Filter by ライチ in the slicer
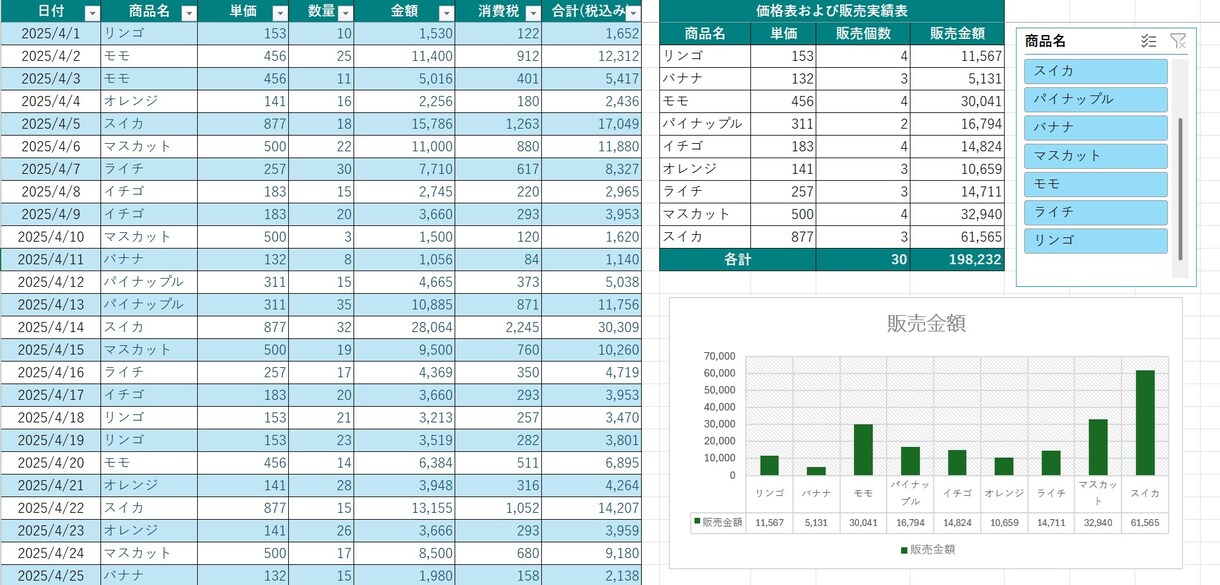Image resolution: width=1220 pixels, height=585 pixels. point(1096,212)
